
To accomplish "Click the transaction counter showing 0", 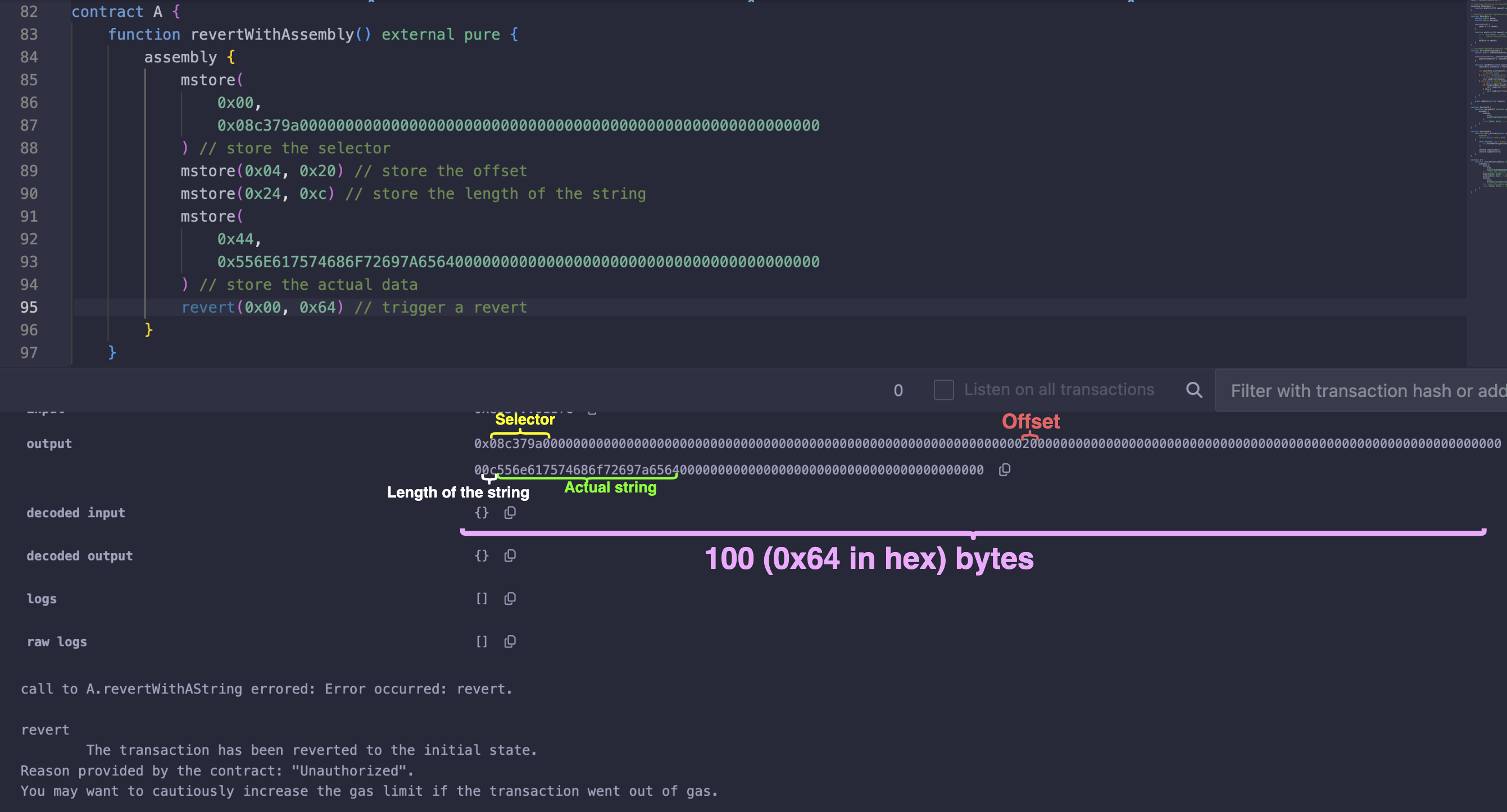I will 898,389.
